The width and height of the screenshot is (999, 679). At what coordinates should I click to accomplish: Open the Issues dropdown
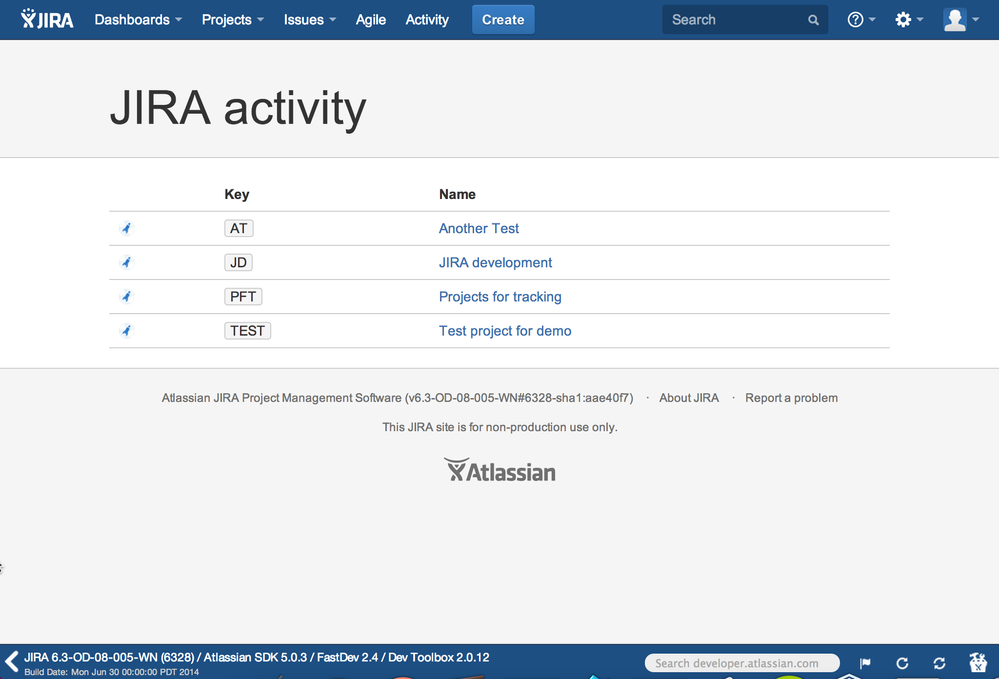coord(310,20)
